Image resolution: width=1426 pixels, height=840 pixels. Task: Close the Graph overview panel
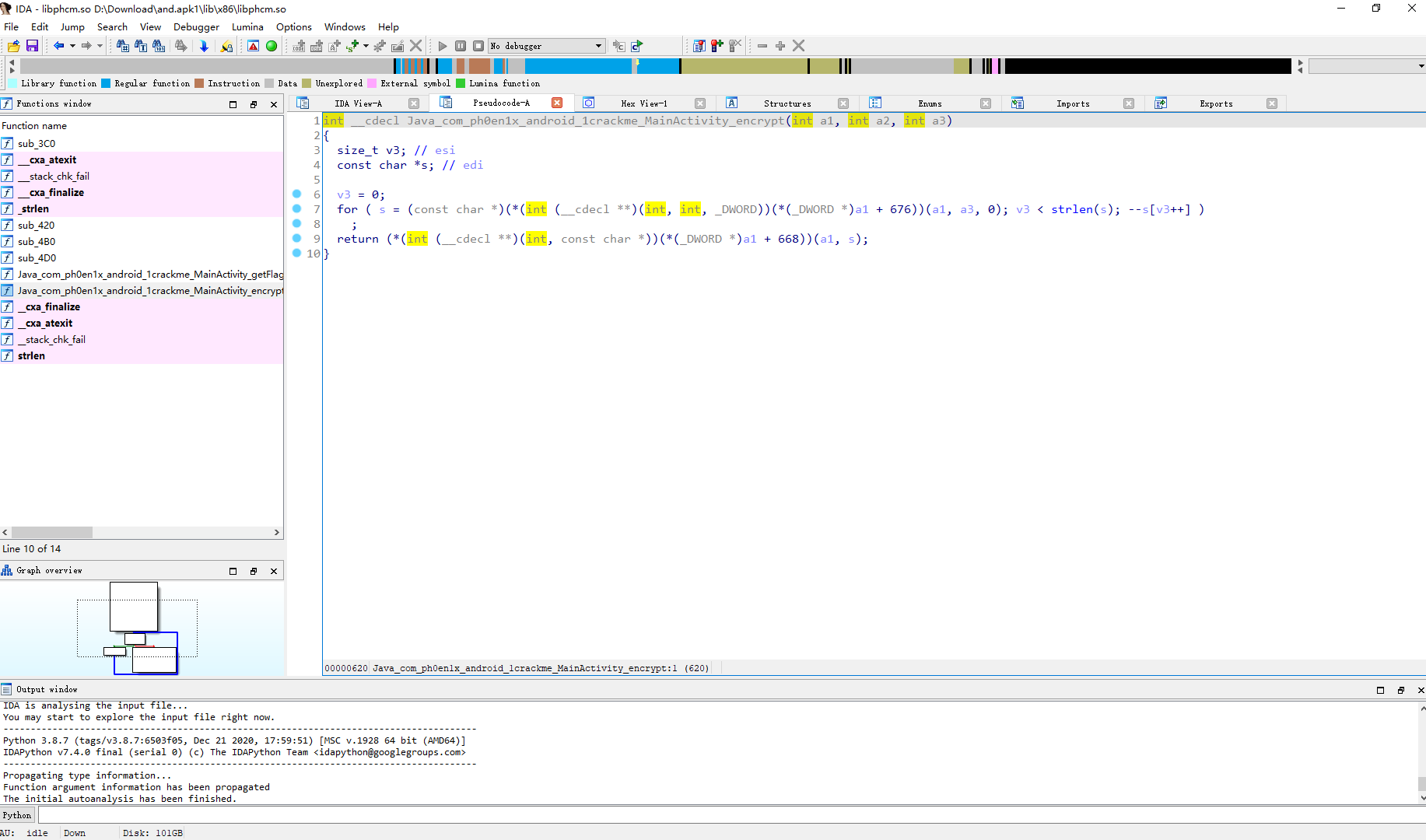pos(274,571)
